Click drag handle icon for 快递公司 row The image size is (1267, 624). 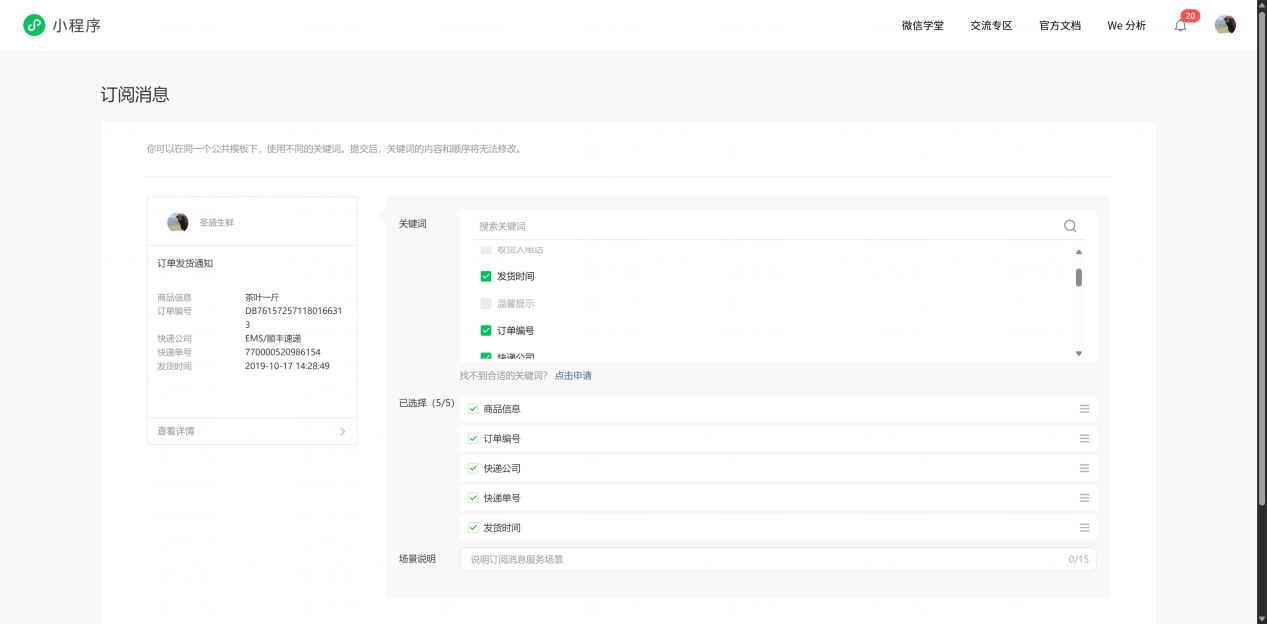1084,468
